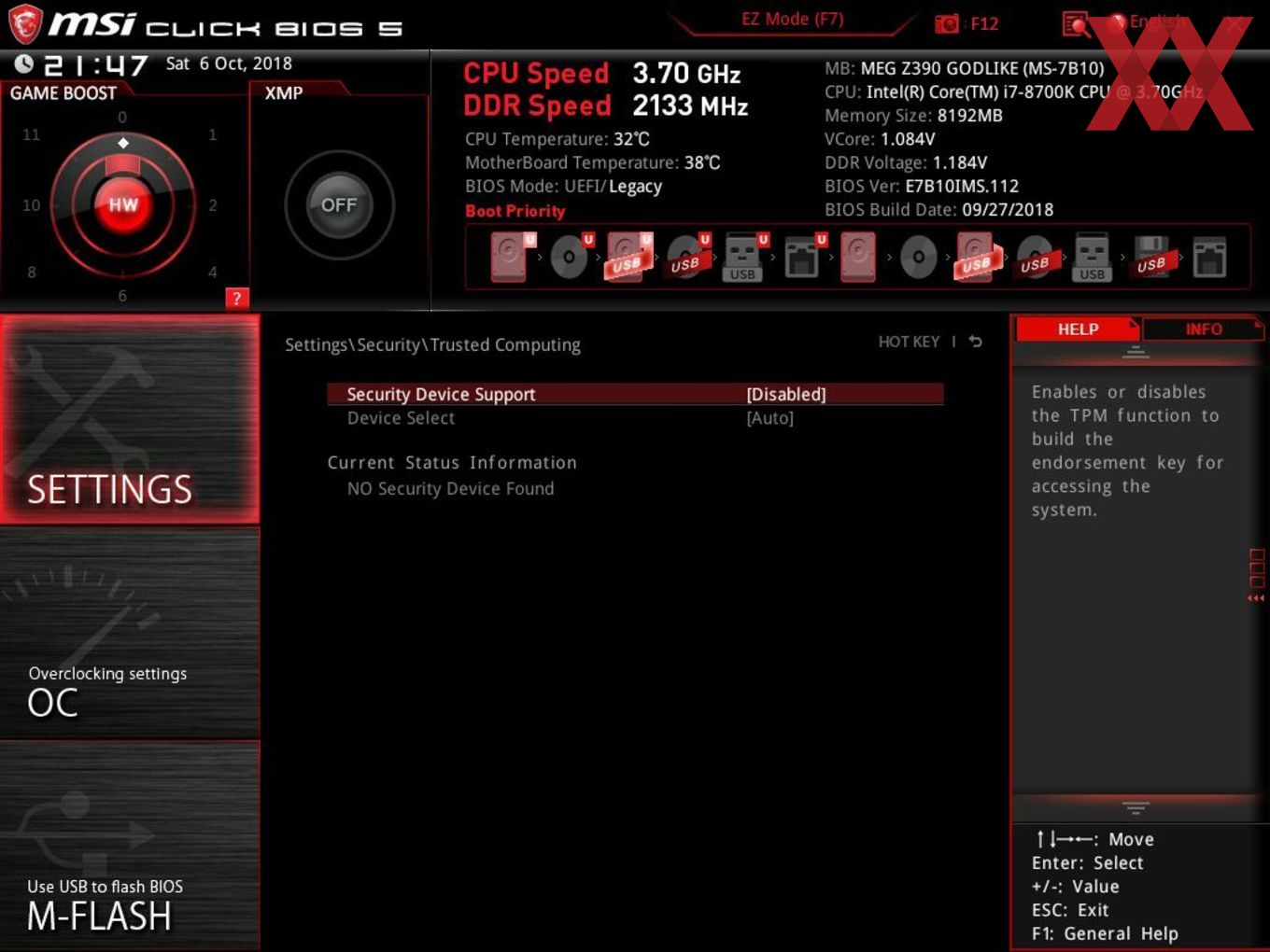
Task: Click the BIOS Ver E7B10IMS.112 line
Action: [x=922, y=187]
